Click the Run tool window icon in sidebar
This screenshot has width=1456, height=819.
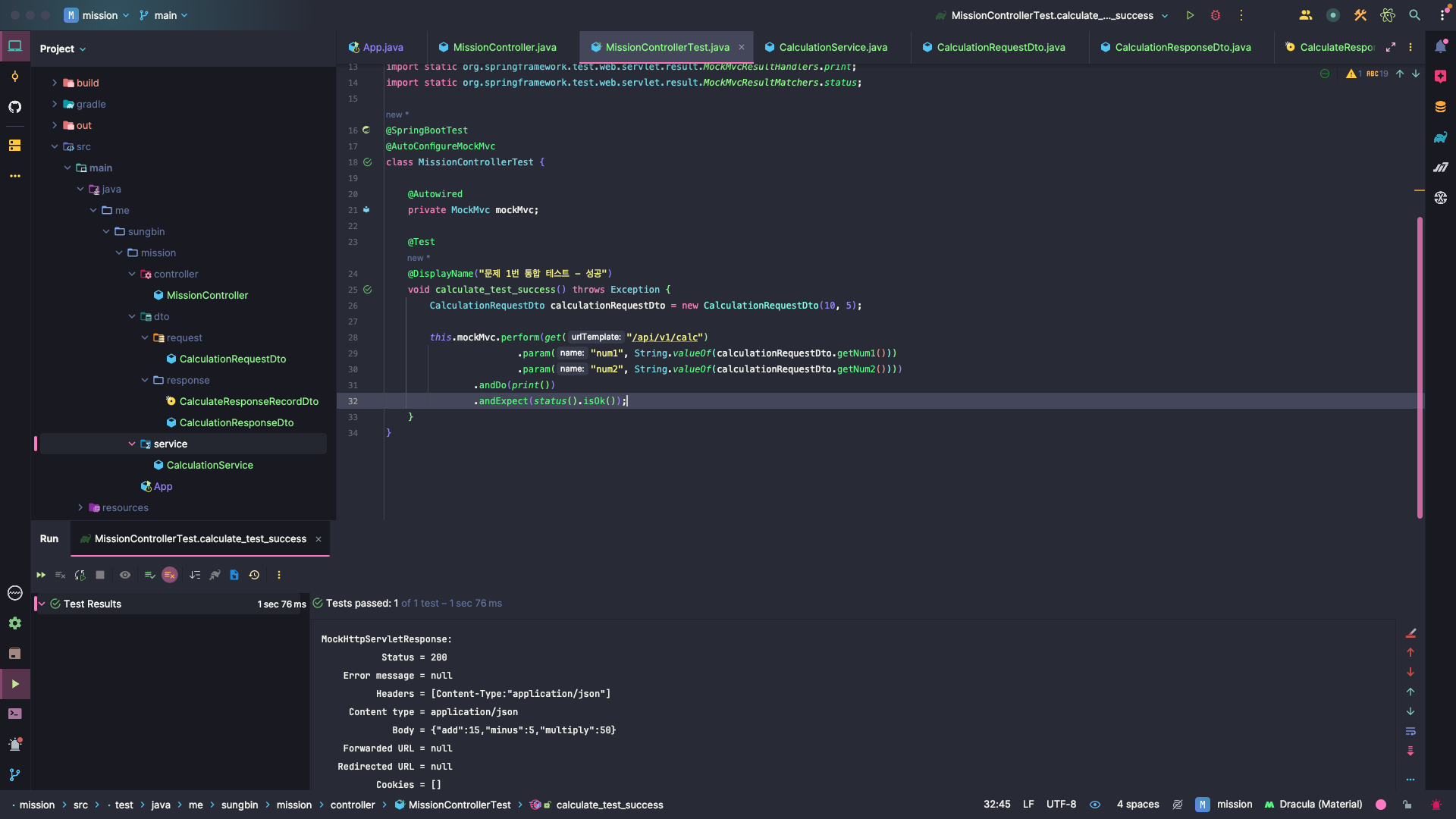tap(15, 684)
